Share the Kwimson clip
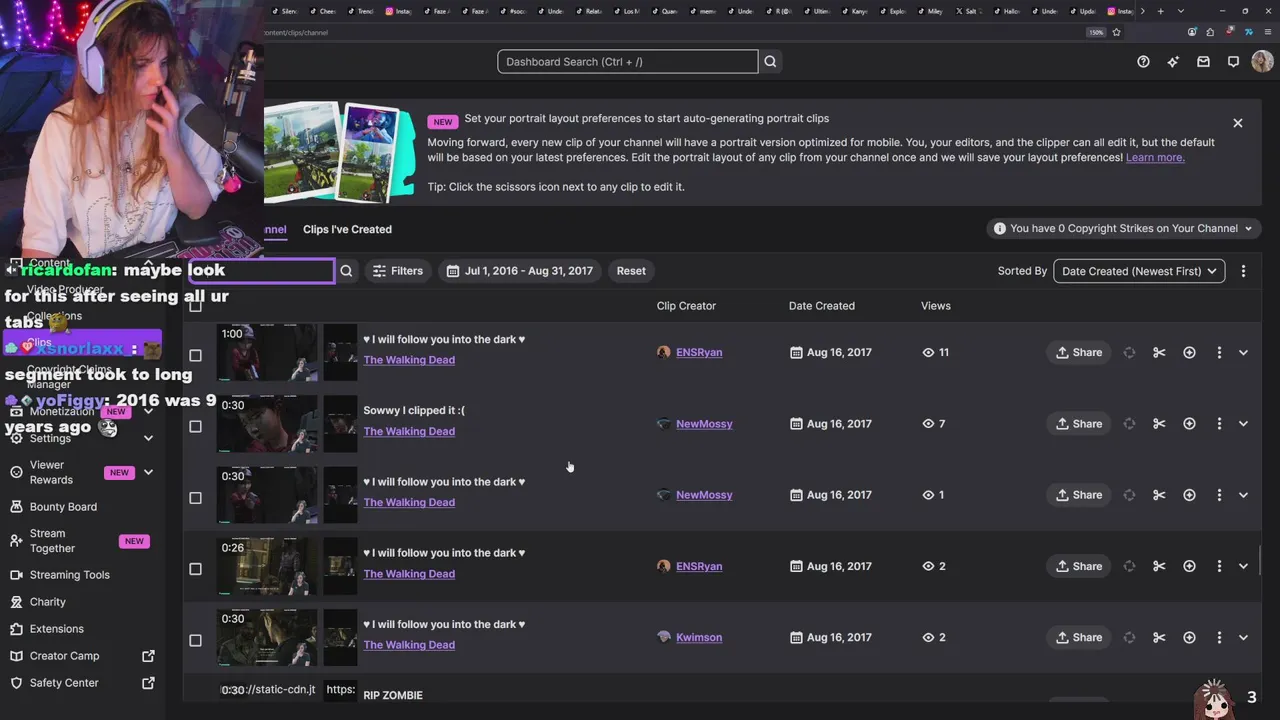The height and width of the screenshot is (720, 1280). pos(1078,637)
